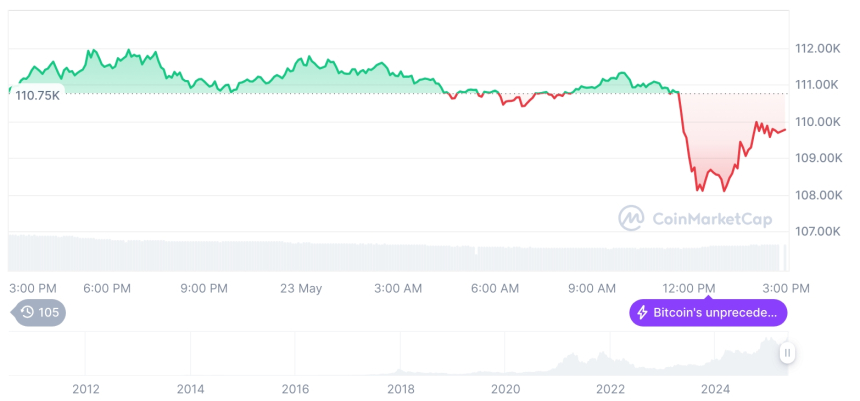Click the CoinMarketCap watermark text
Viewport: 860px width, 401px height.
point(711,217)
